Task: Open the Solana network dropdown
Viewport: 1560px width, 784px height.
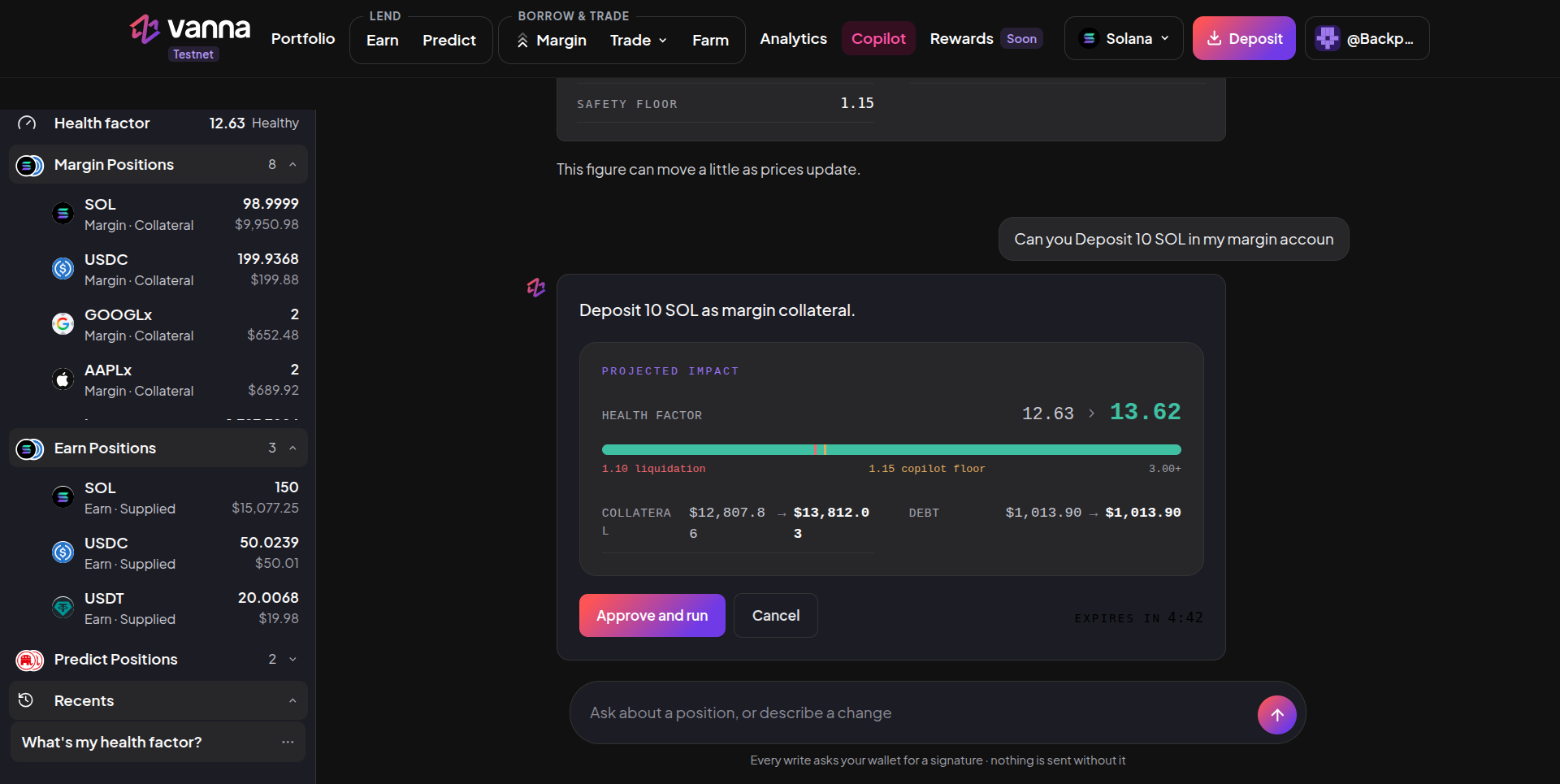Action: 1124,38
